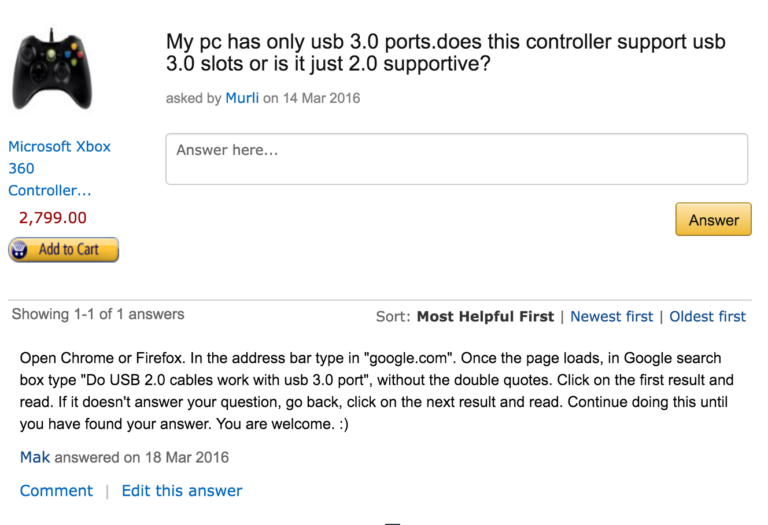Sort answers by Oldest first

pos(707,316)
